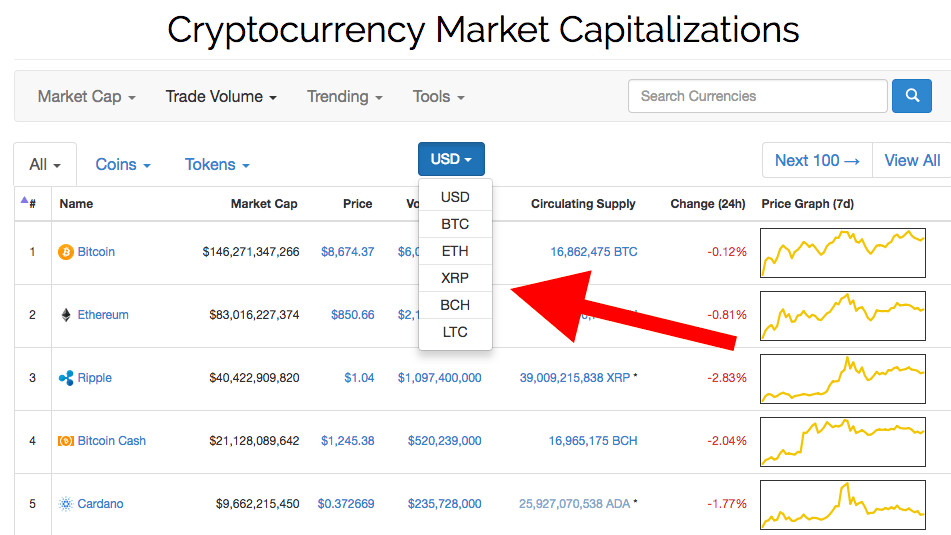Click the magnifying glass search button
The height and width of the screenshot is (535, 951).
[911, 96]
